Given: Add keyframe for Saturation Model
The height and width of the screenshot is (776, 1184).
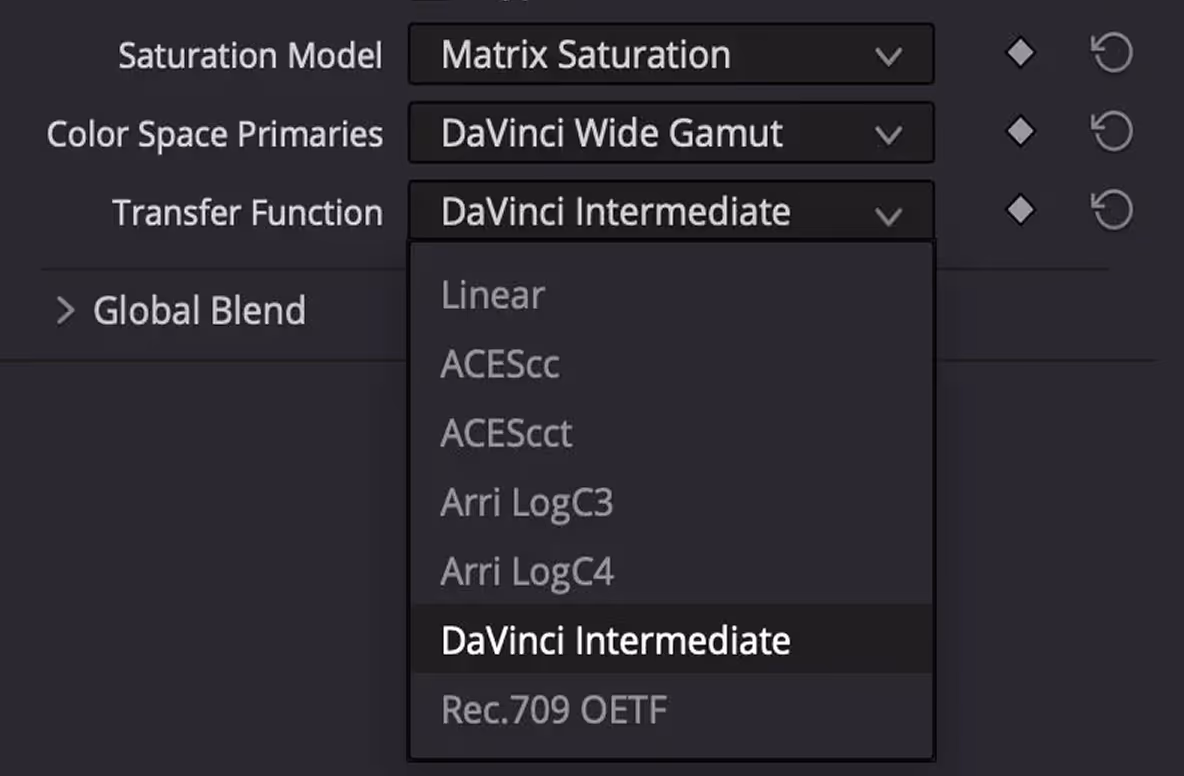Looking at the screenshot, I should 1020,54.
